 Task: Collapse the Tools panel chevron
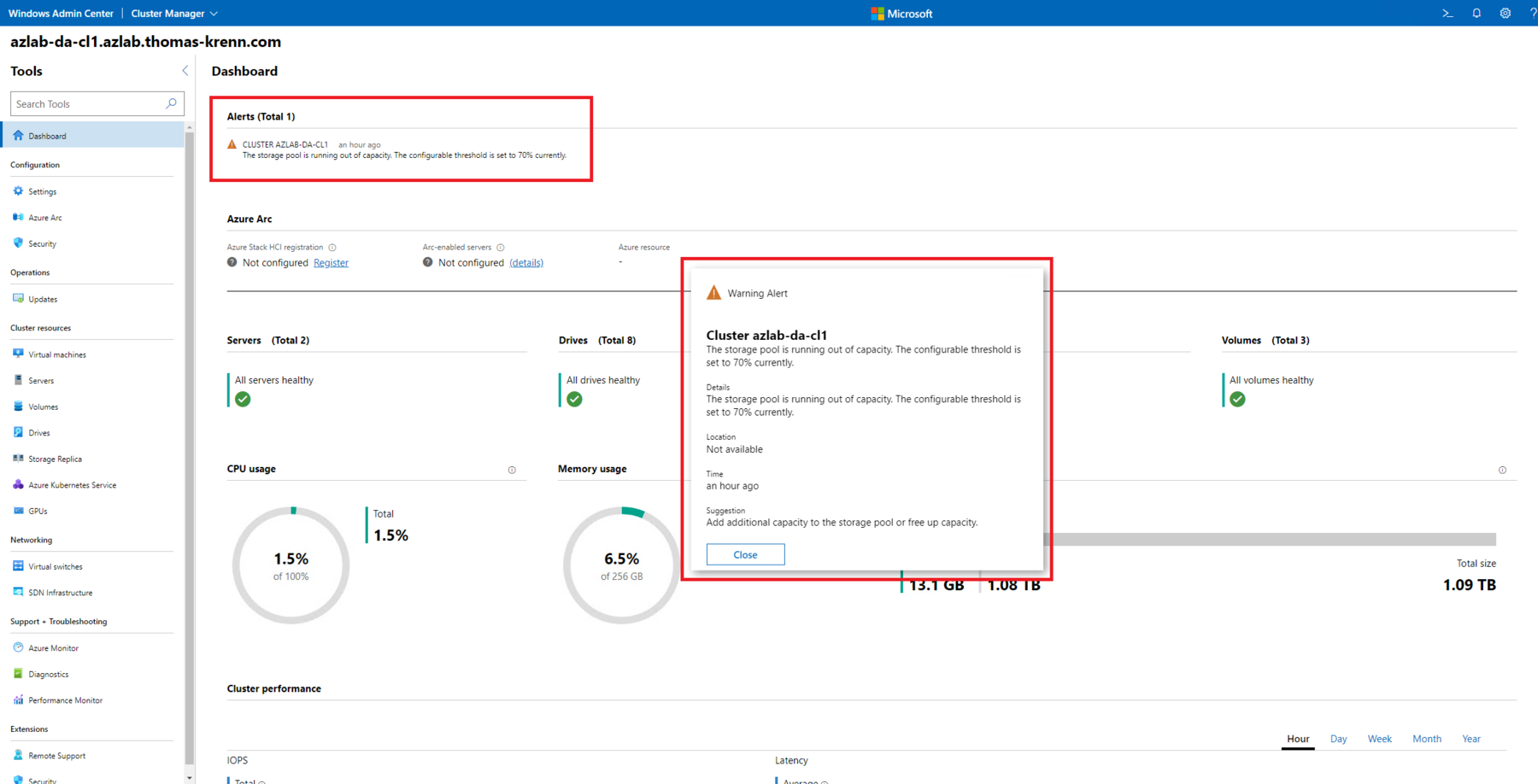[185, 71]
